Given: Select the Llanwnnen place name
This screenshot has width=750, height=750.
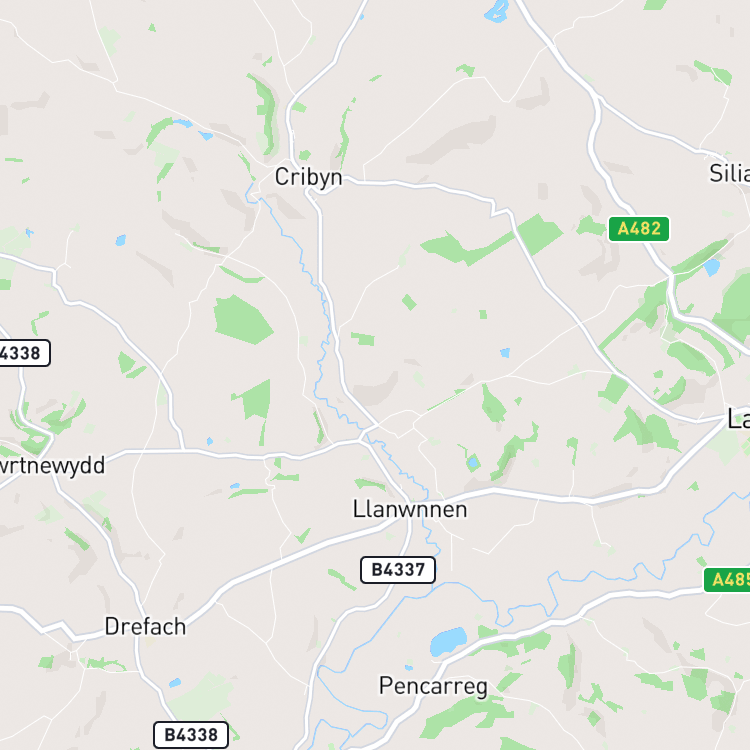Looking at the screenshot, I should click(410, 509).
